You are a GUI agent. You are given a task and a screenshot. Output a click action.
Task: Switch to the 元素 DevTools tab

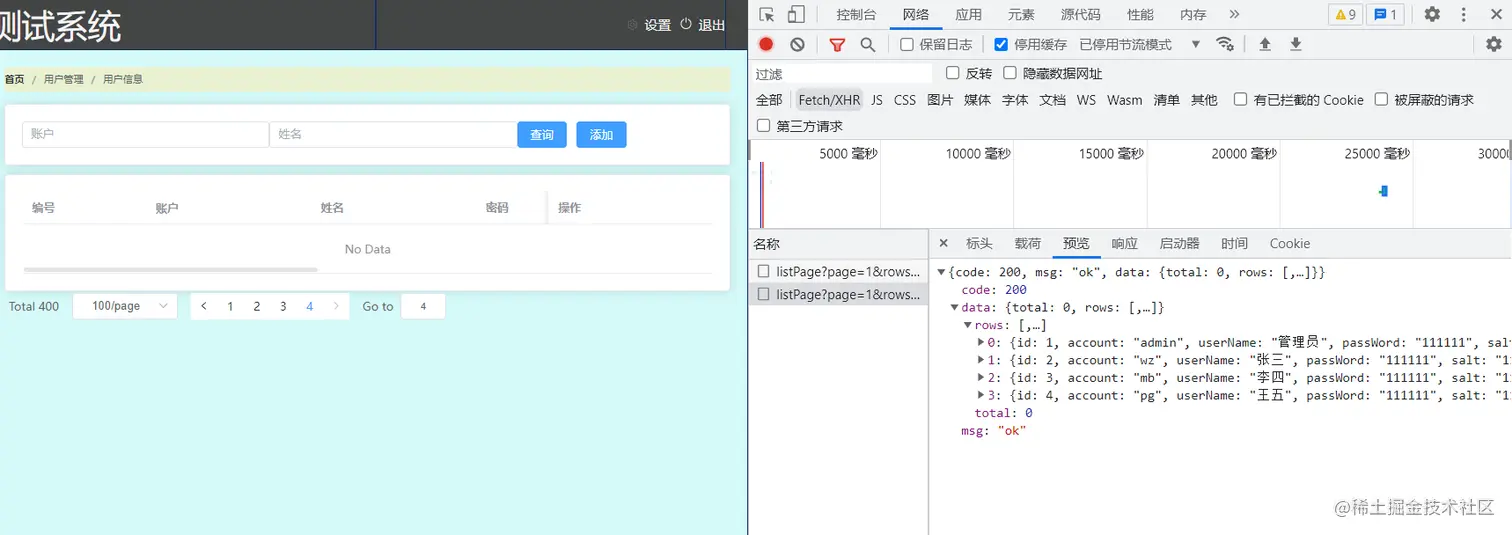tap(1021, 14)
